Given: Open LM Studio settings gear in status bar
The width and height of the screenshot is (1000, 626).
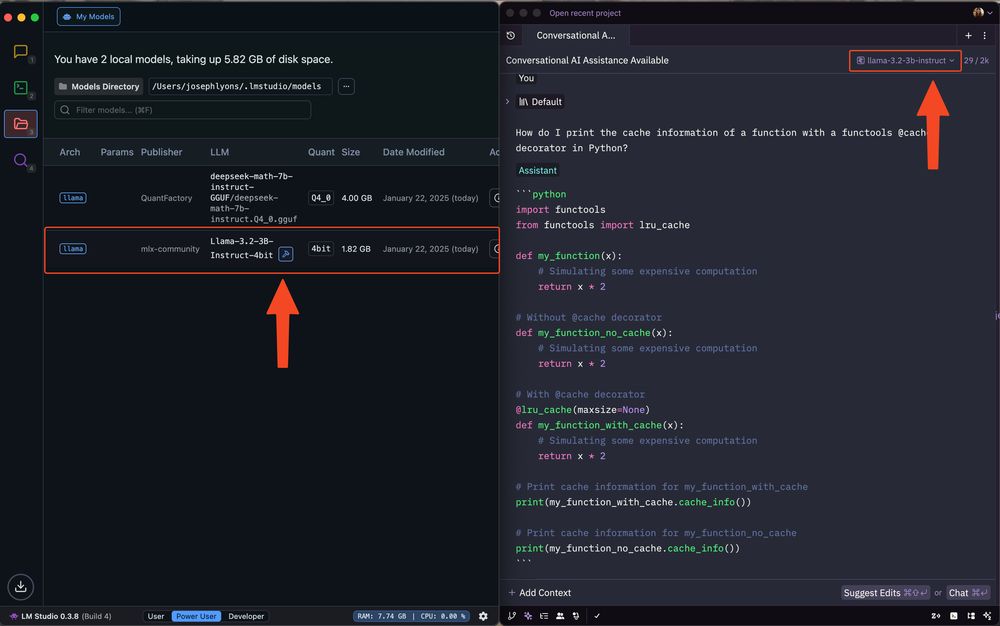Looking at the screenshot, I should (483, 616).
